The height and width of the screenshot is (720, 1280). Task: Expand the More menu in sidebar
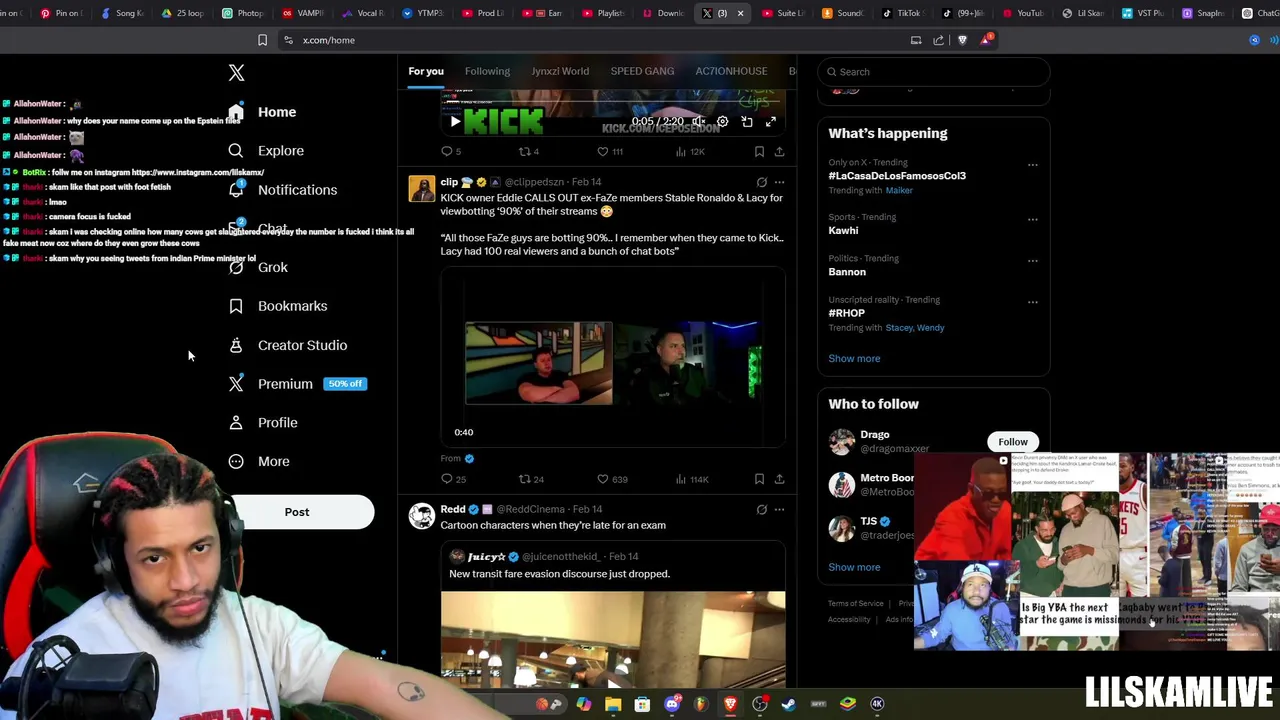click(x=259, y=462)
